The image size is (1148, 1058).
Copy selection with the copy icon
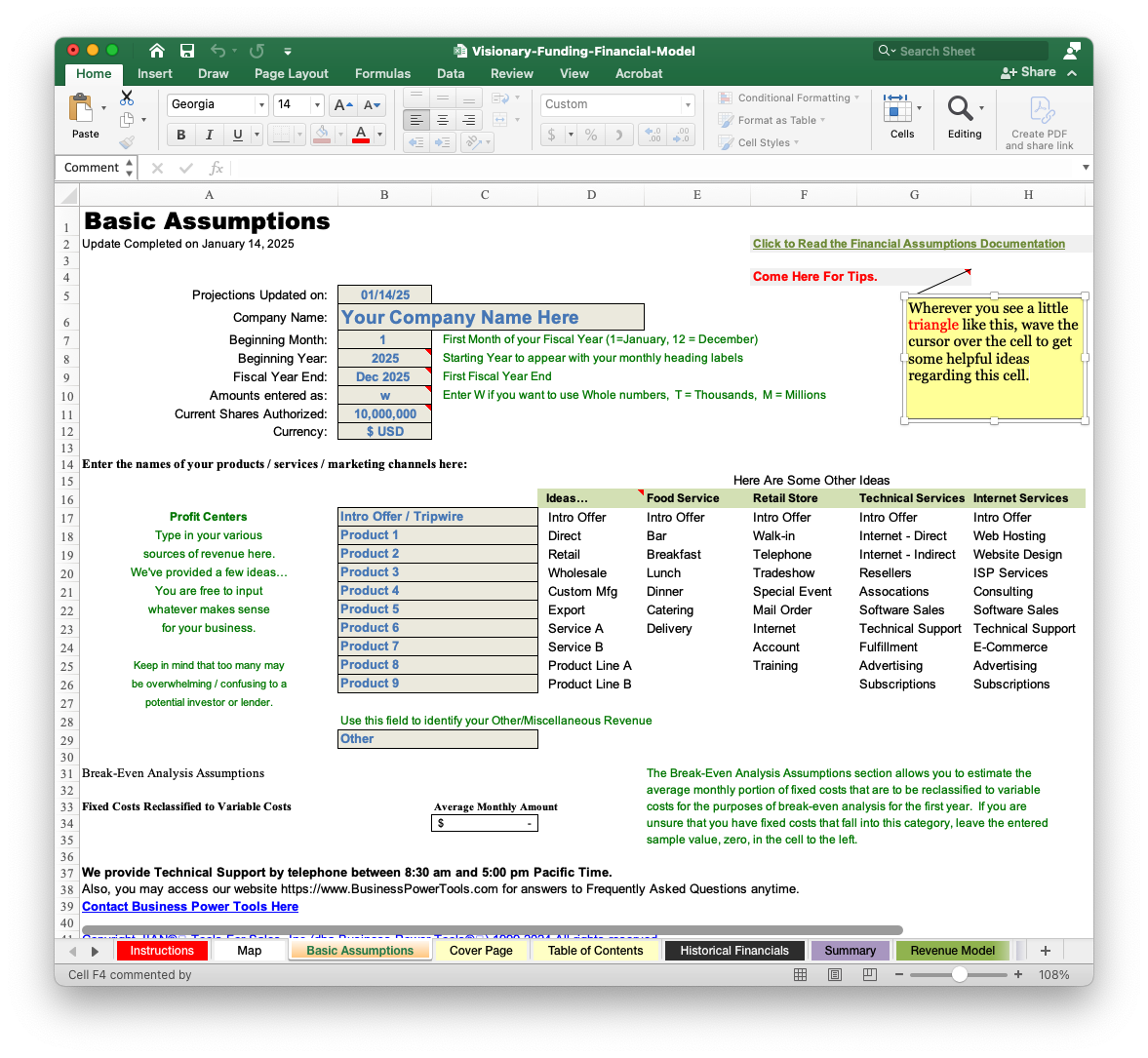pyautogui.click(x=127, y=119)
